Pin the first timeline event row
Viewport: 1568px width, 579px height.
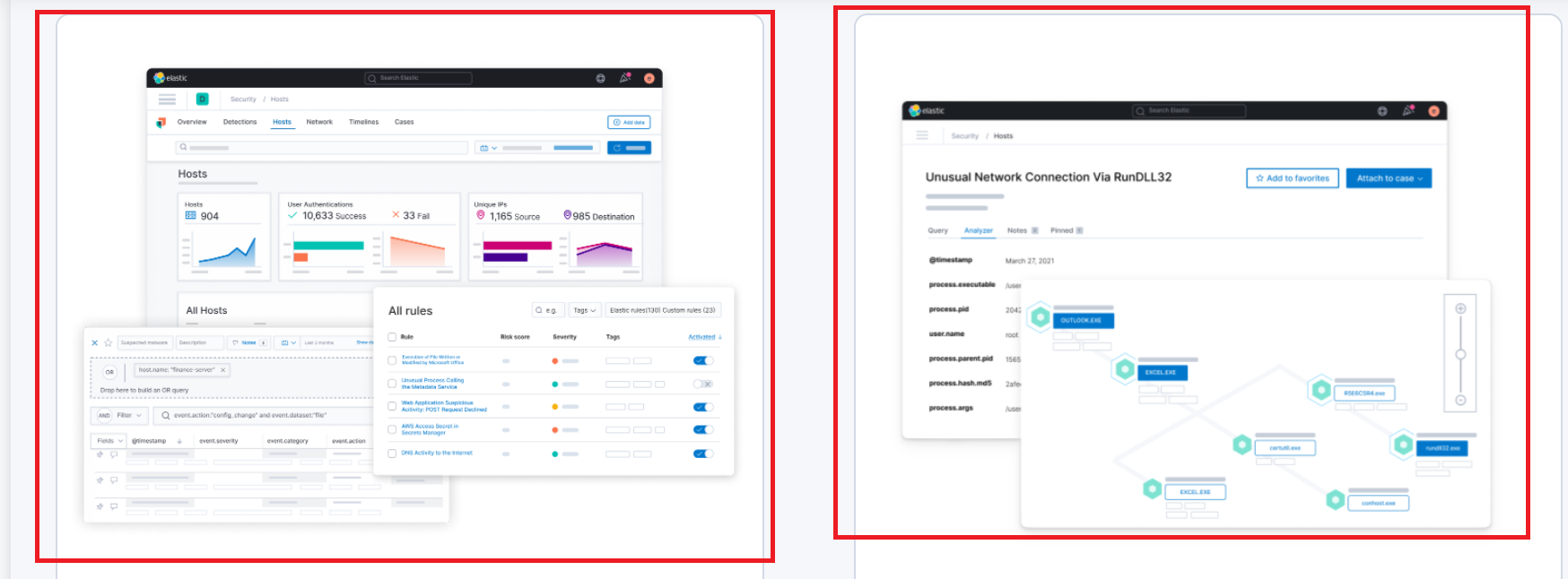coord(100,454)
